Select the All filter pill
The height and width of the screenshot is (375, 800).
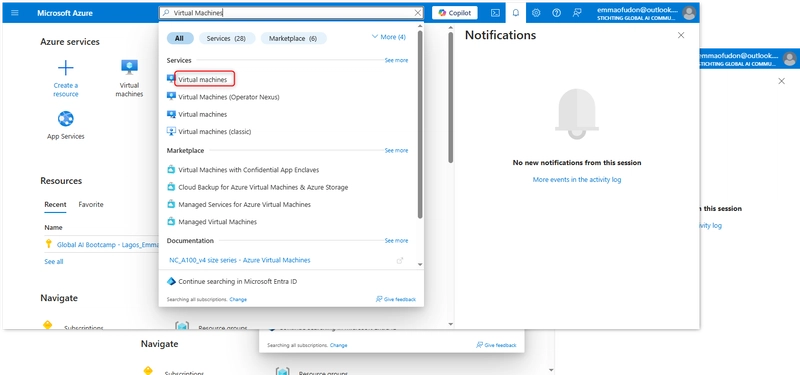click(180, 38)
